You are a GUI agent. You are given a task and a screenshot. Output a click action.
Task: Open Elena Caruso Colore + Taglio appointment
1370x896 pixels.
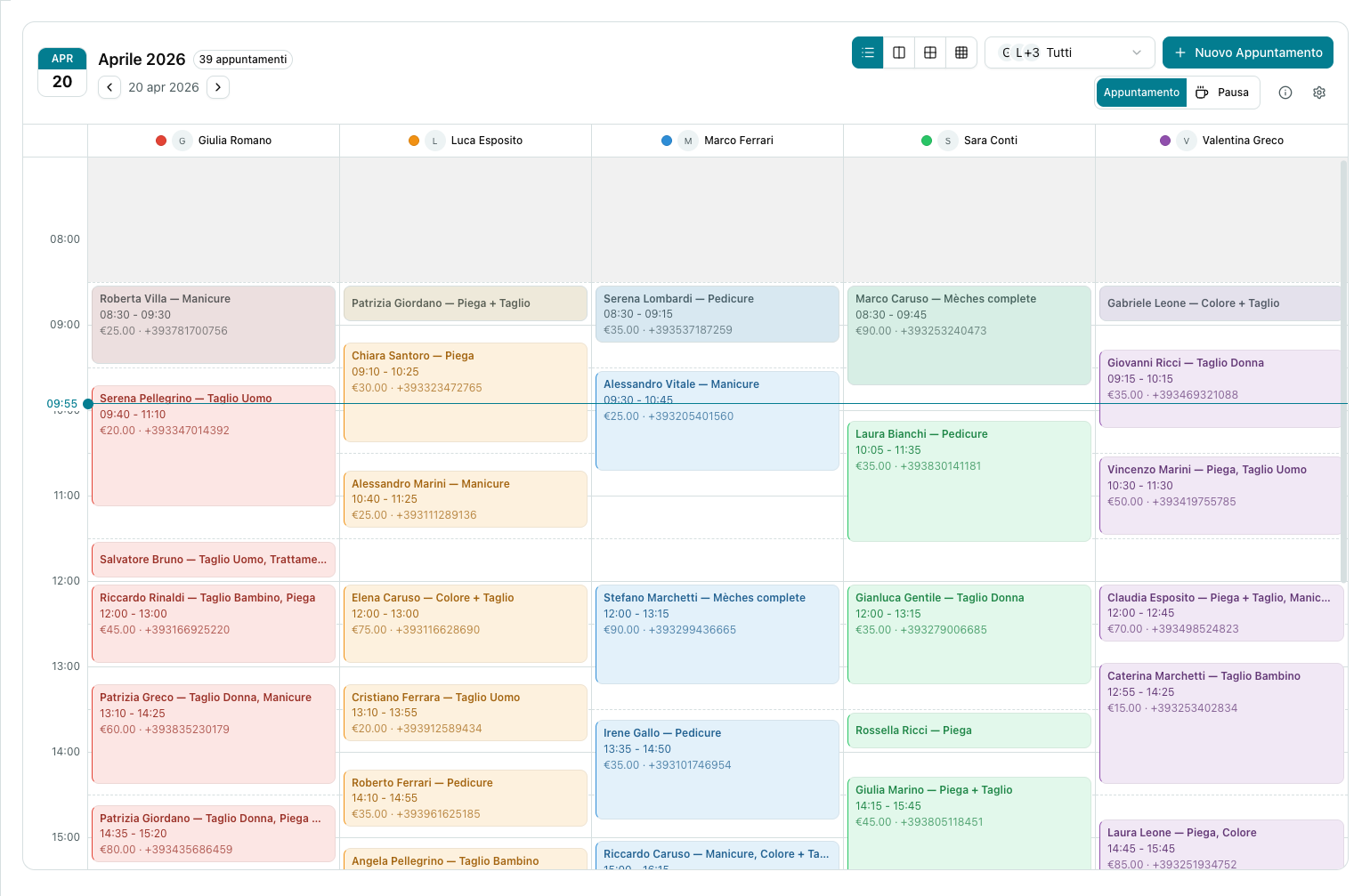(466, 624)
